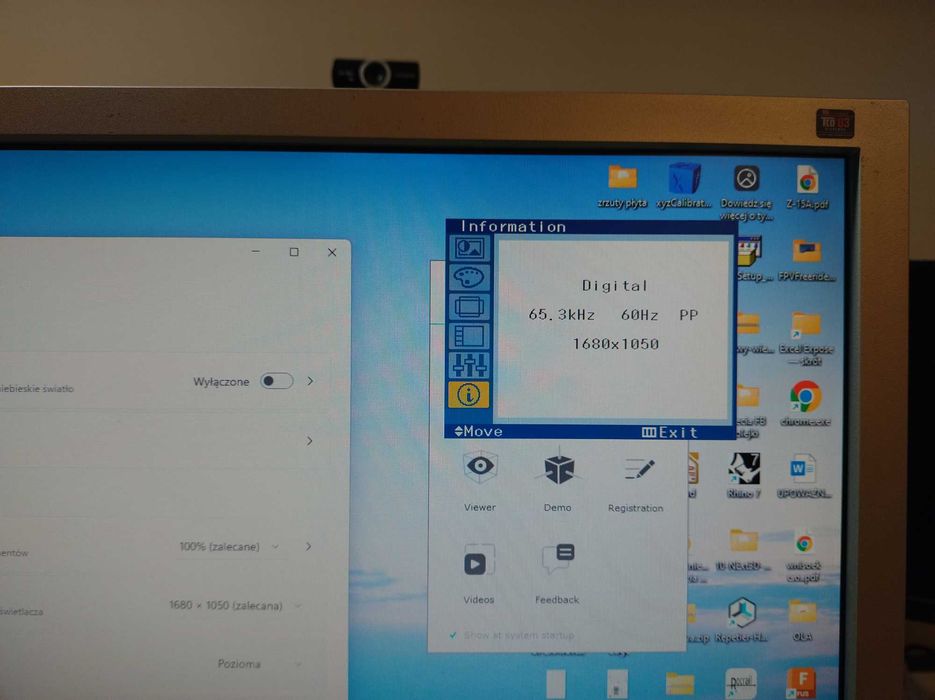Click the Viewer label in launcher
The height and width of the screenshot is (700, 935).
click(x=480, y=507)
